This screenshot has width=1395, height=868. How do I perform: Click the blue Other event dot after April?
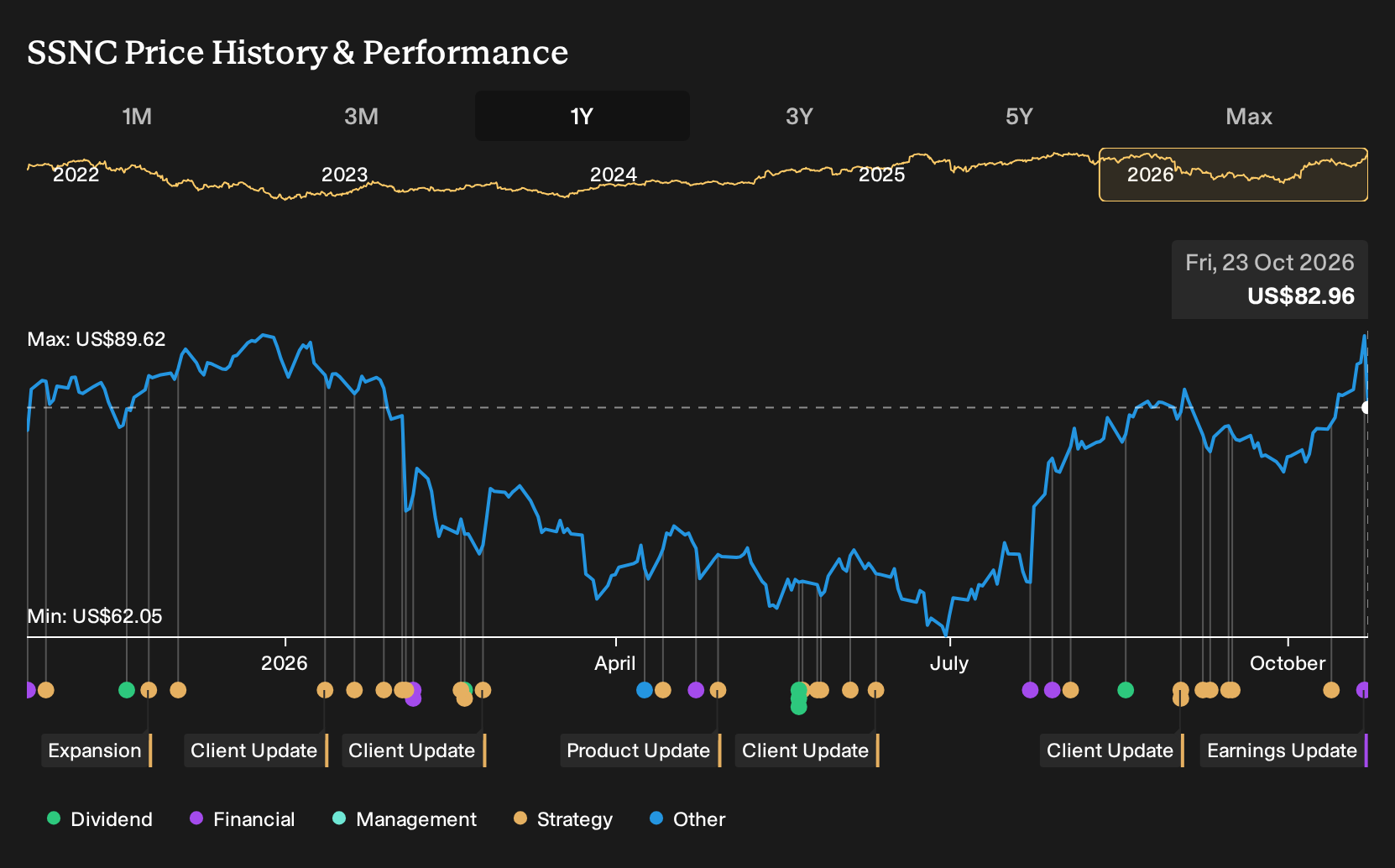pos(645,690)
